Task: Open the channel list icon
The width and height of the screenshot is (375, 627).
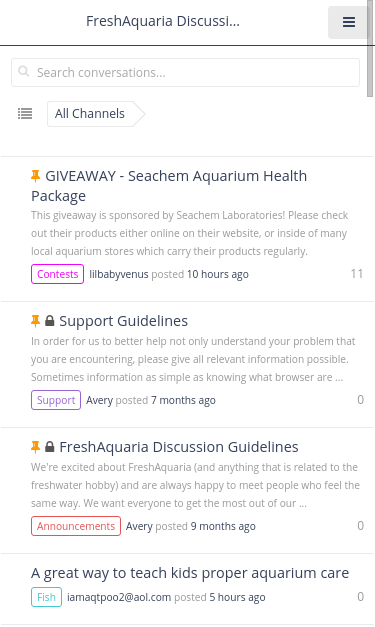Action: point(25,114)
